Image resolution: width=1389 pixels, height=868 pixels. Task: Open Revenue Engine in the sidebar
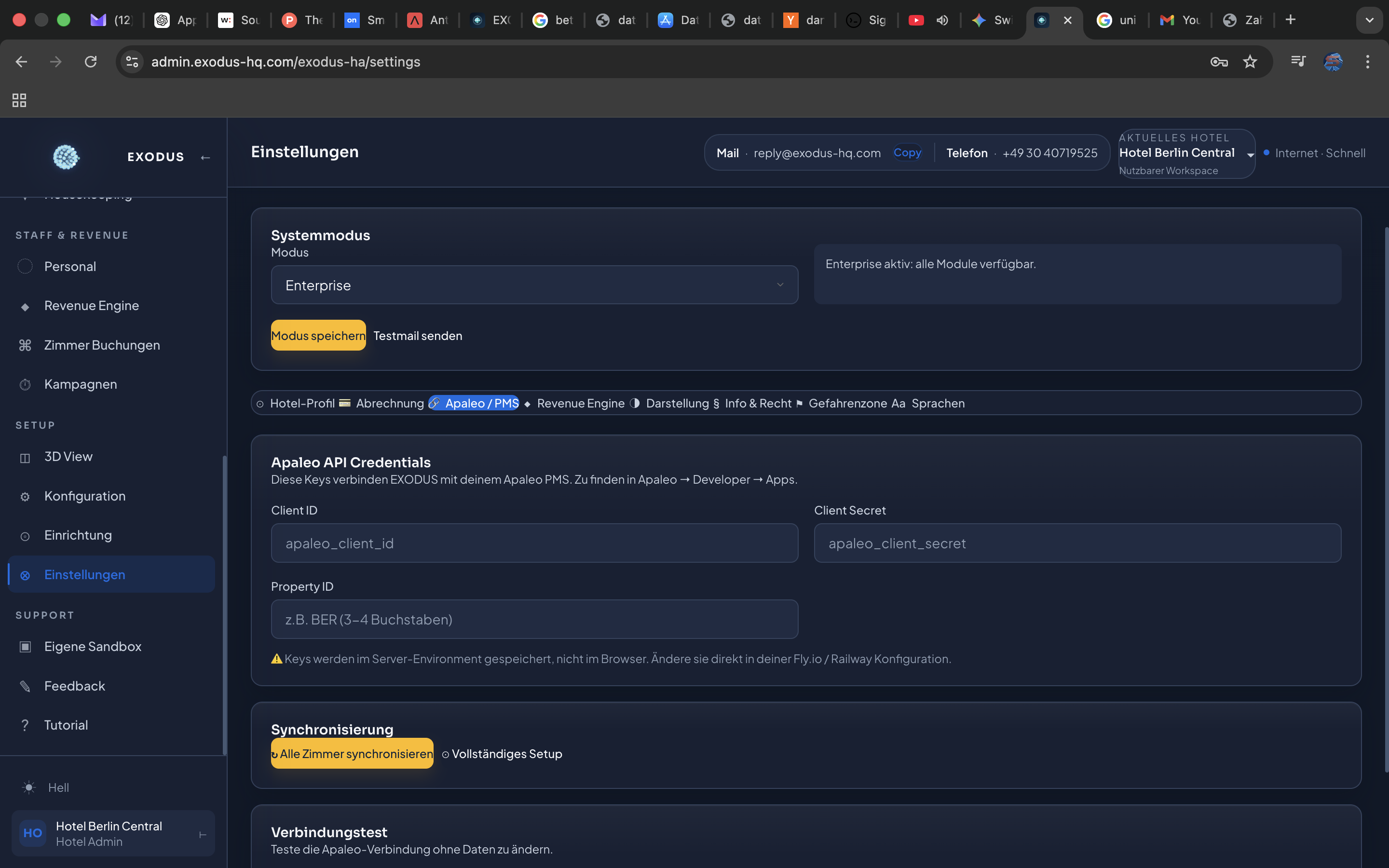(111, 306)
